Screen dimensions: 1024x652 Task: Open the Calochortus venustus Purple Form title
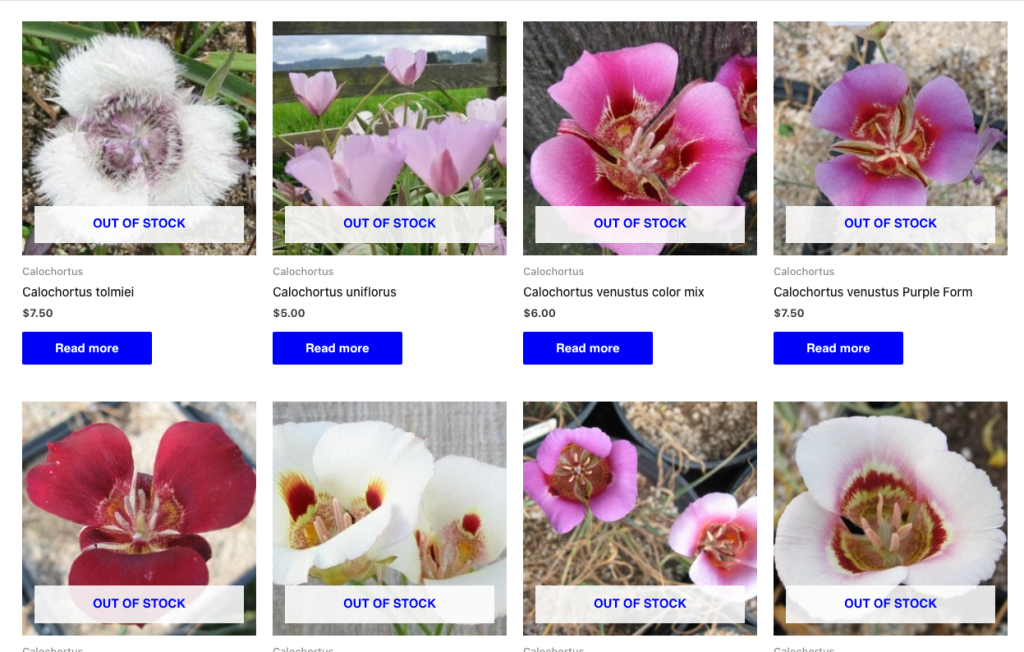[x=873, y=292]
